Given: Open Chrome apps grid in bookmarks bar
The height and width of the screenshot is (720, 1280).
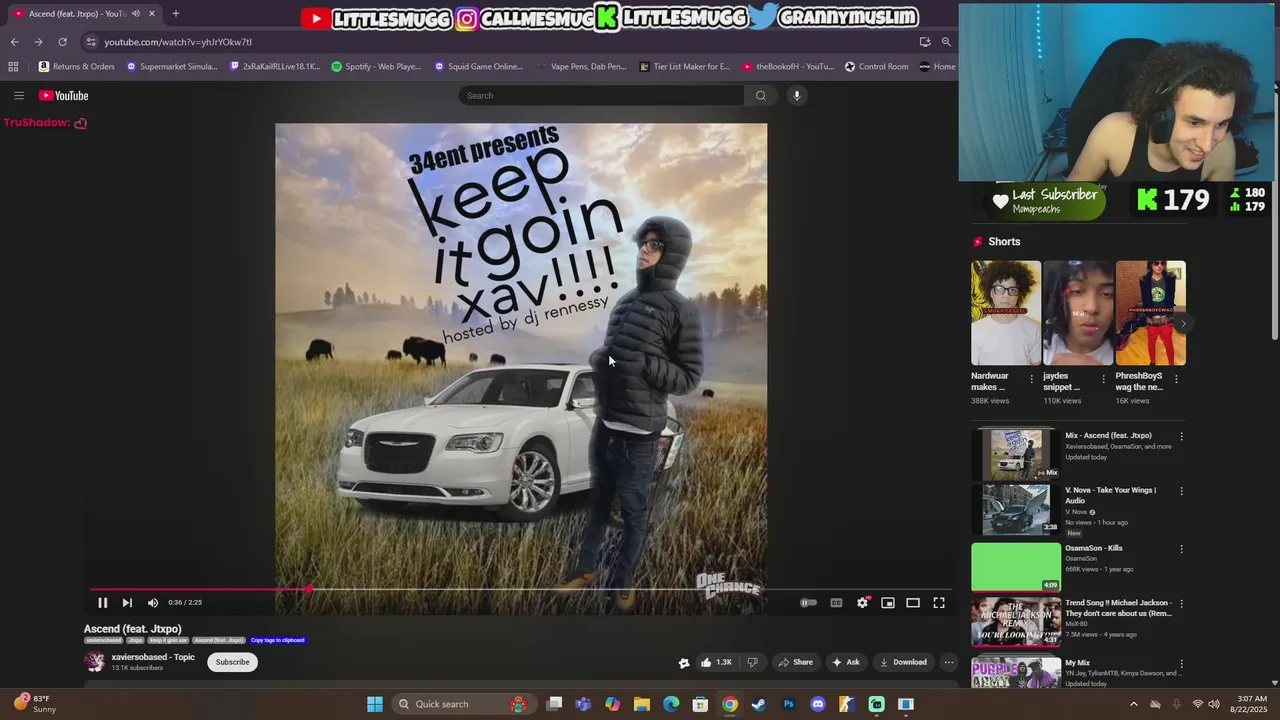Looking at the screenshot, I should (x=13, y=67).
